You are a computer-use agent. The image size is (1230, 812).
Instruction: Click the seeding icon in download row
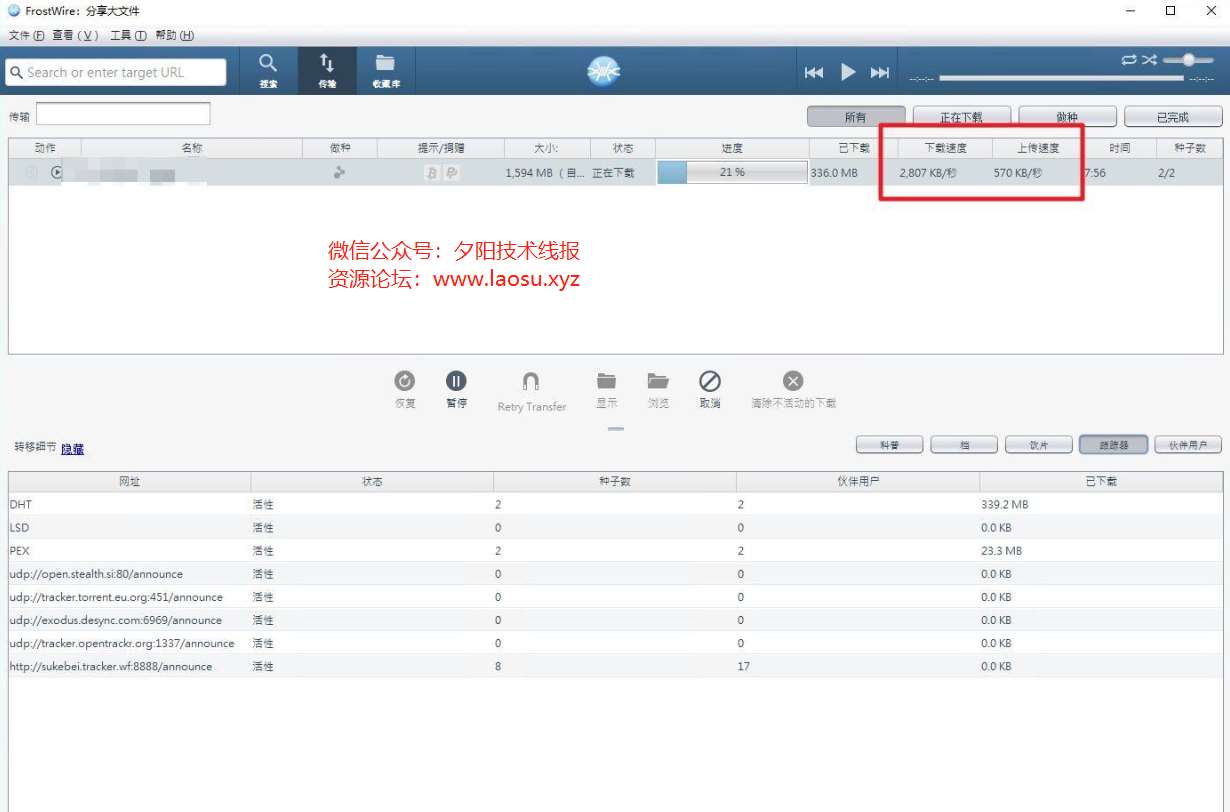click(340, 173)
